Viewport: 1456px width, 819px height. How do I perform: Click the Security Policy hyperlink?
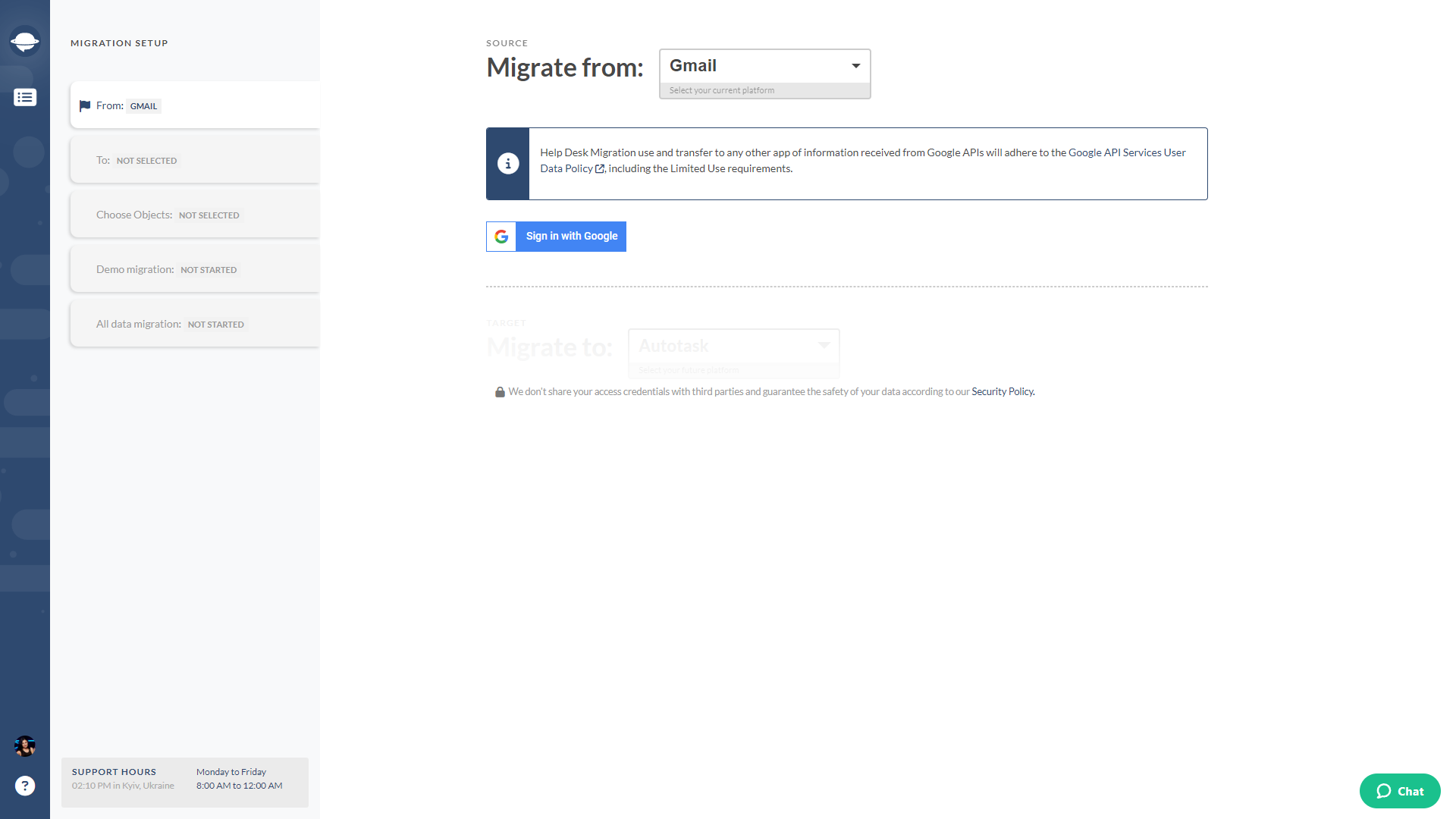1002,391
